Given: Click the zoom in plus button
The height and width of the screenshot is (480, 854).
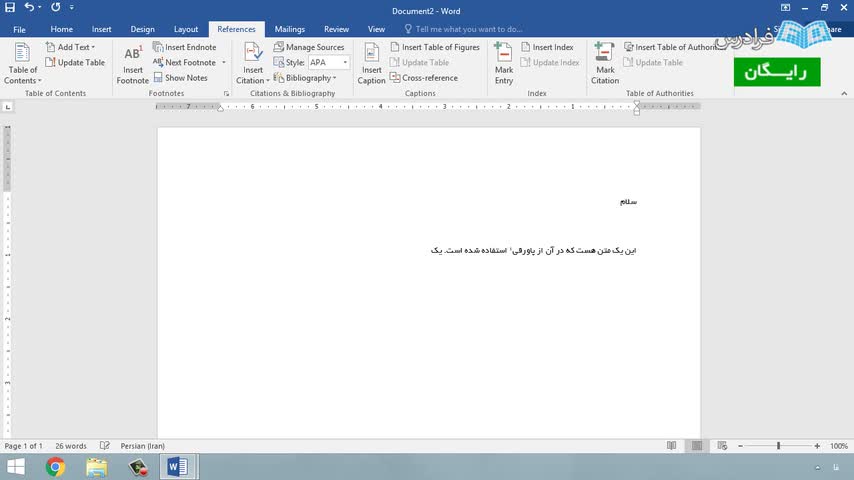Looking at the screenshot, I should tap(817, 446).
